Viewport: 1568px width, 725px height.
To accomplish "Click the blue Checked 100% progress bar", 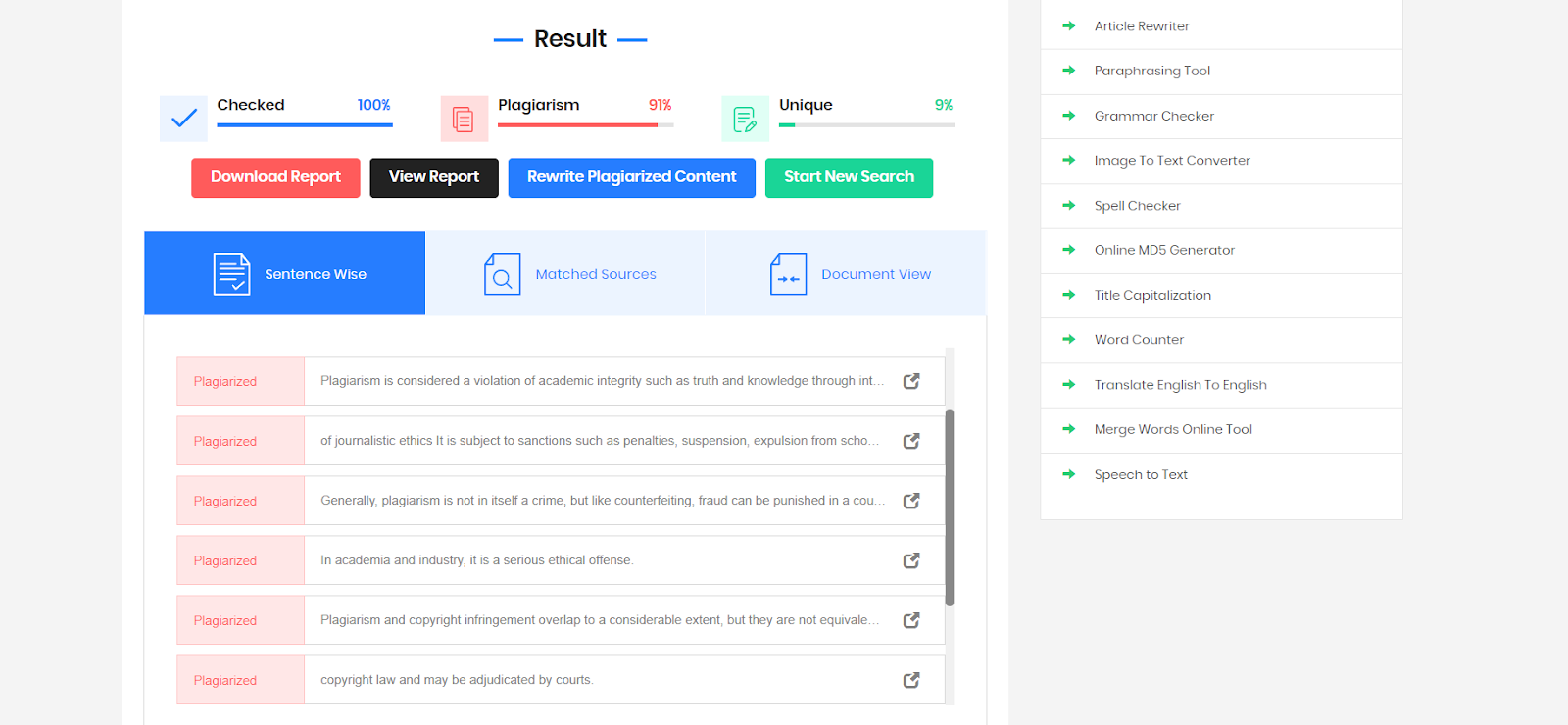I will (x=305, y=125).
